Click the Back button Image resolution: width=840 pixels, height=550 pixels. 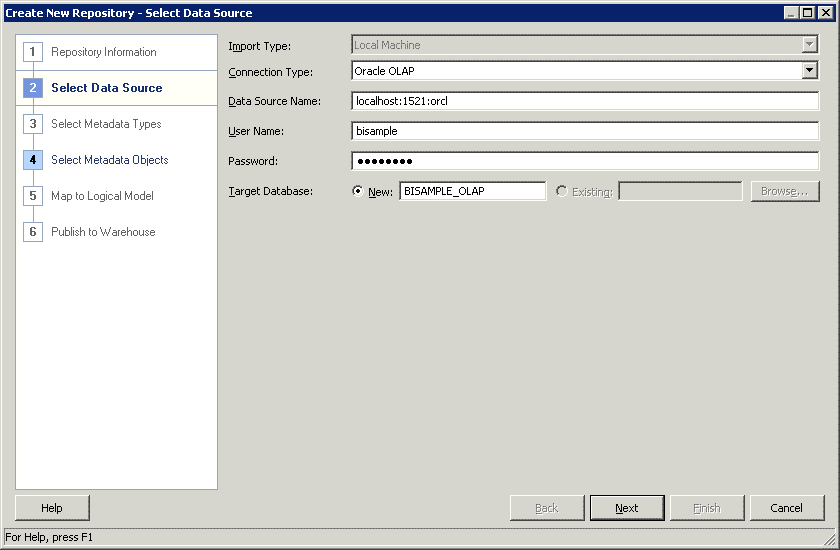pyautogui.click(x=547, y=508)
